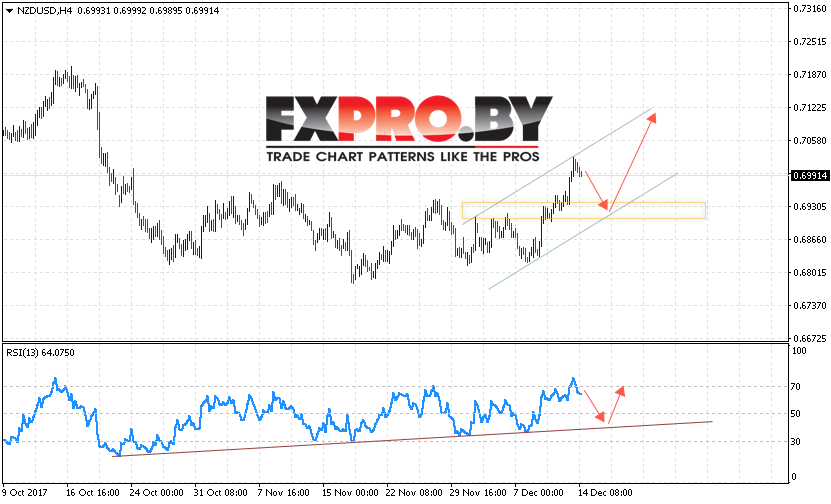The height and width of the screenshot is (504, 831).
Task: Select the 0.73160 price axis label
Action: 810,8
